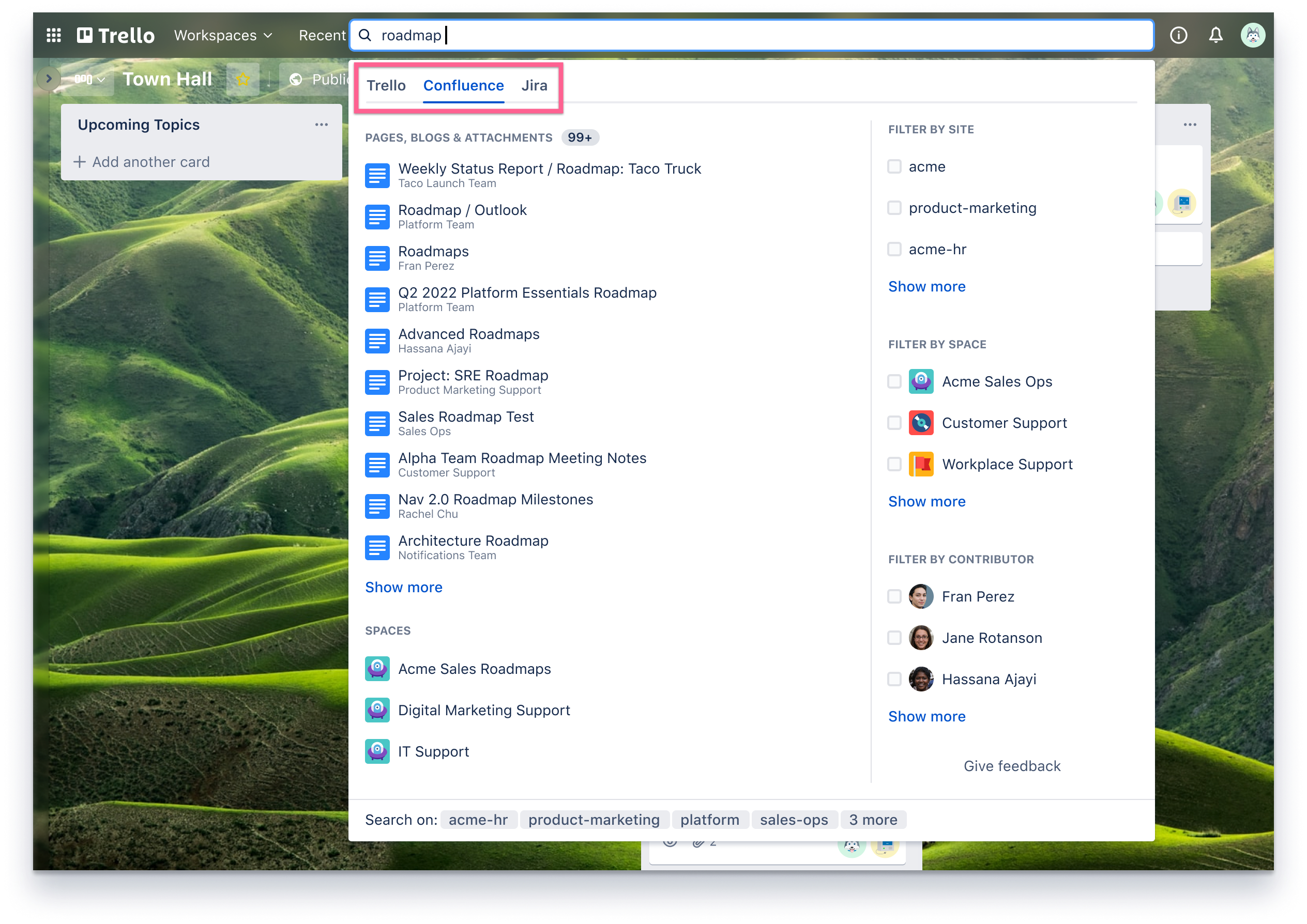Open the user profile avatar
1307x924 pixels.
1252,35
